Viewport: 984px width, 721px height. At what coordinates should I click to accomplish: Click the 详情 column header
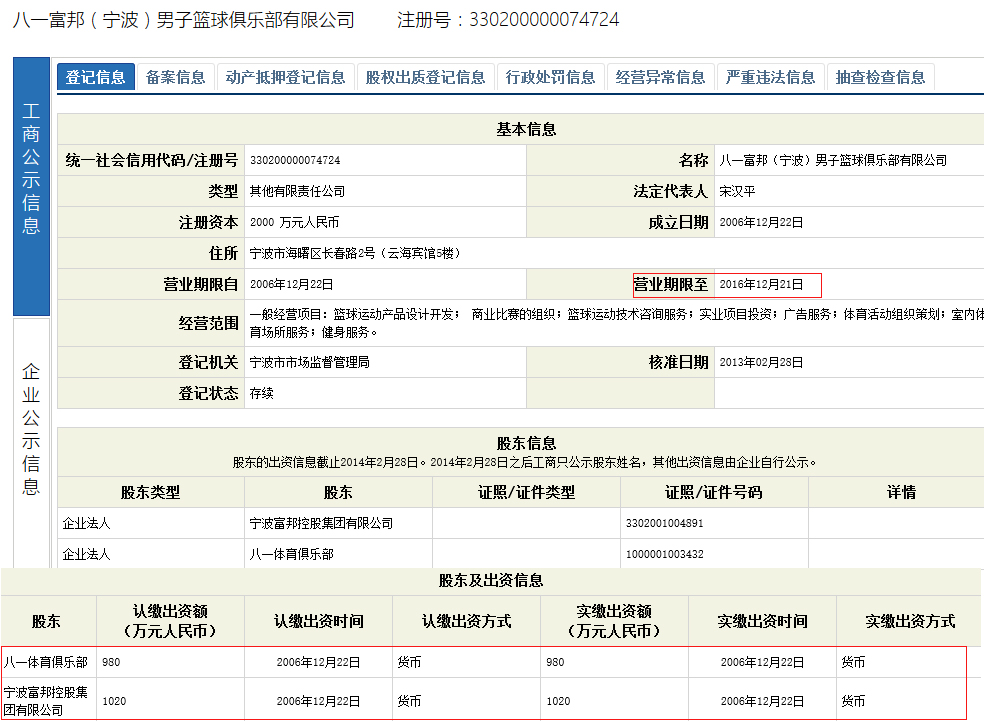(x=901, y=493)
